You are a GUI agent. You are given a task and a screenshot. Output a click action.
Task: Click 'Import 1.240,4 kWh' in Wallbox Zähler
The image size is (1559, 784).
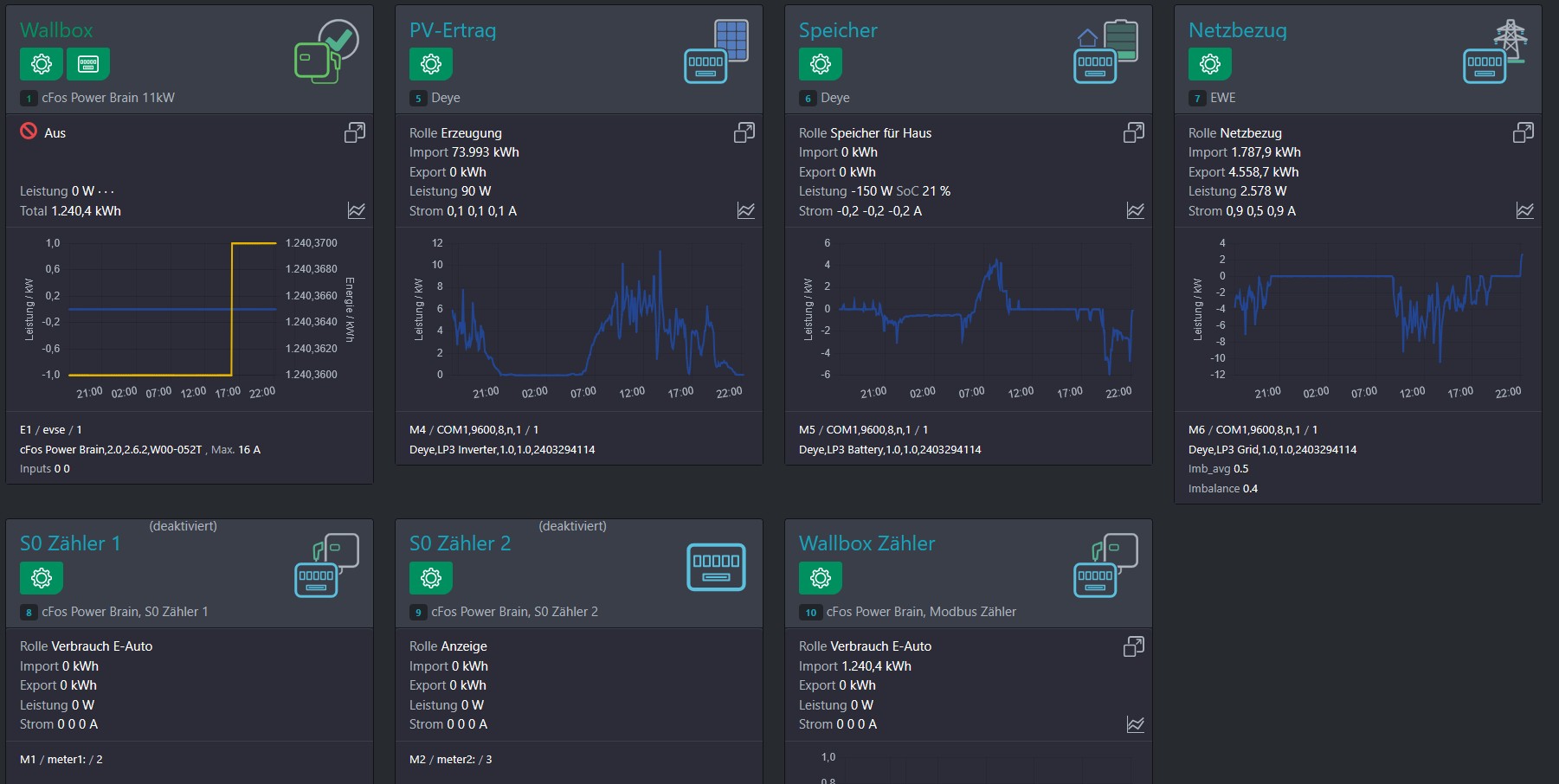(855, 666)
